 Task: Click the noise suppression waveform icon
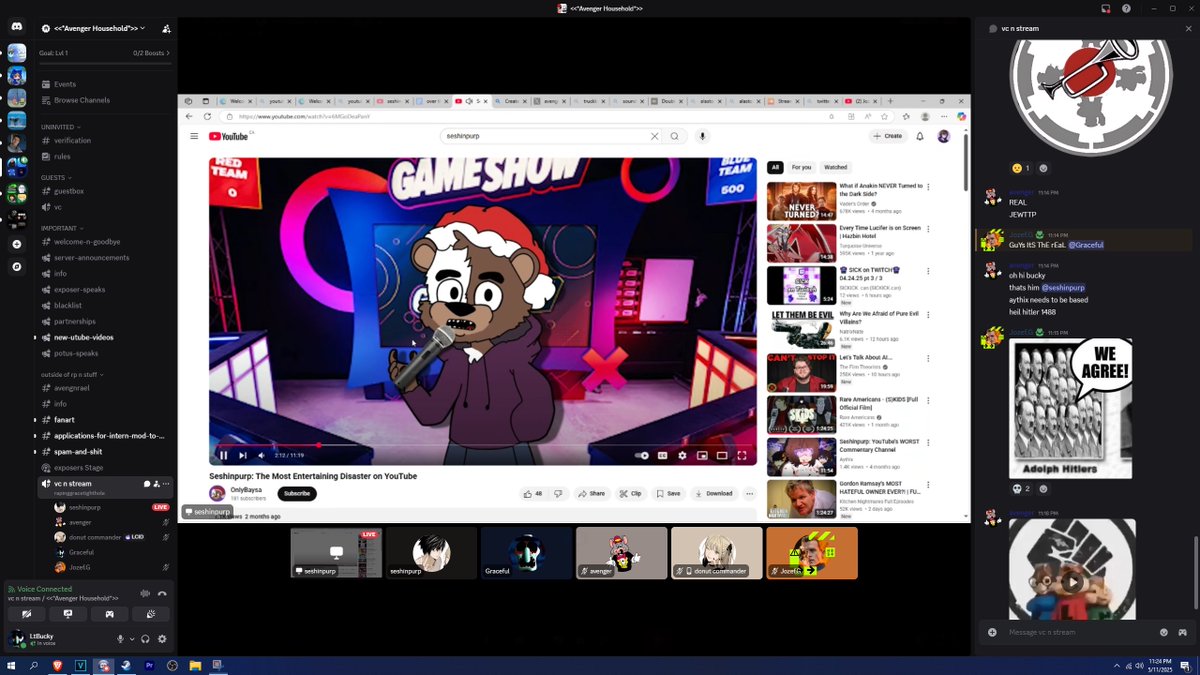[145, 593]
